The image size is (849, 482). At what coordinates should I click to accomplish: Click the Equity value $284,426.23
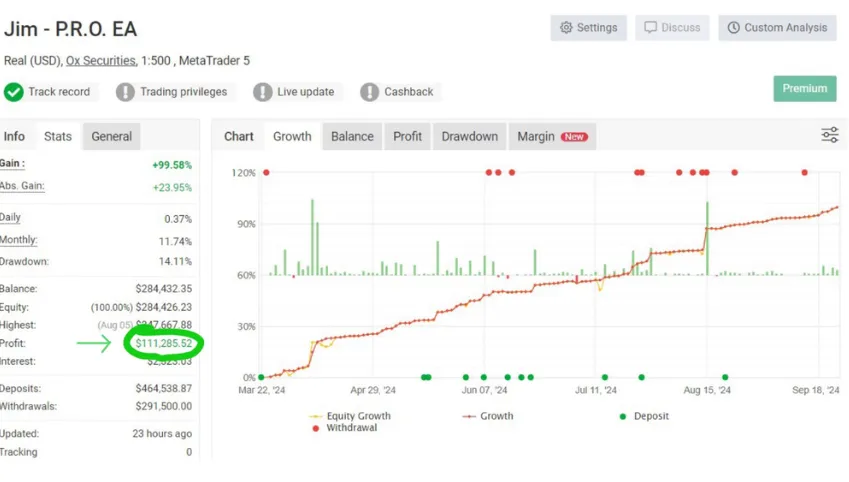[x=164, y=307]
